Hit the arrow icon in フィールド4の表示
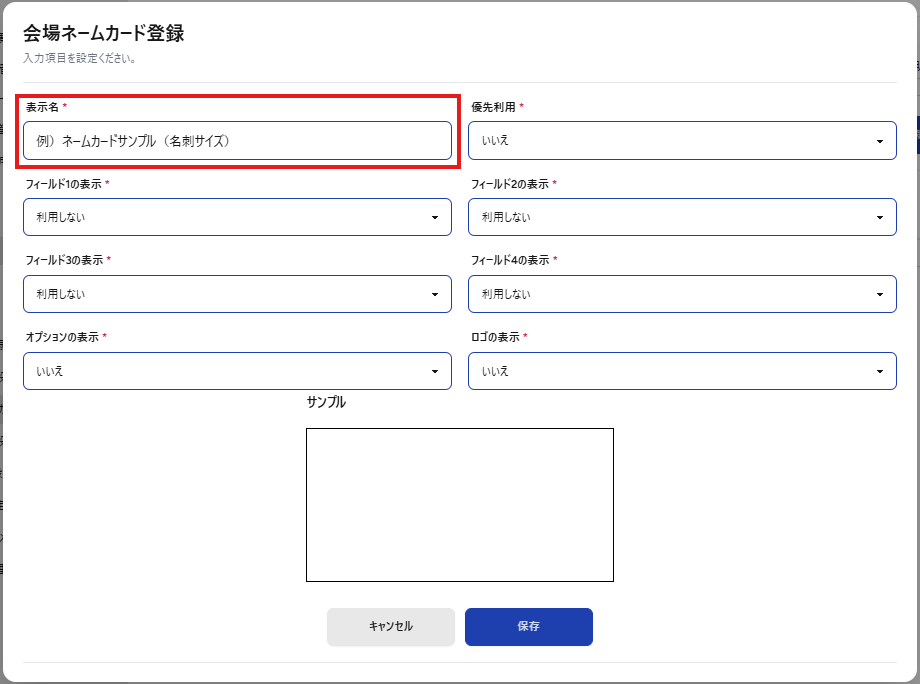920x684 pixels. (879, 294)
